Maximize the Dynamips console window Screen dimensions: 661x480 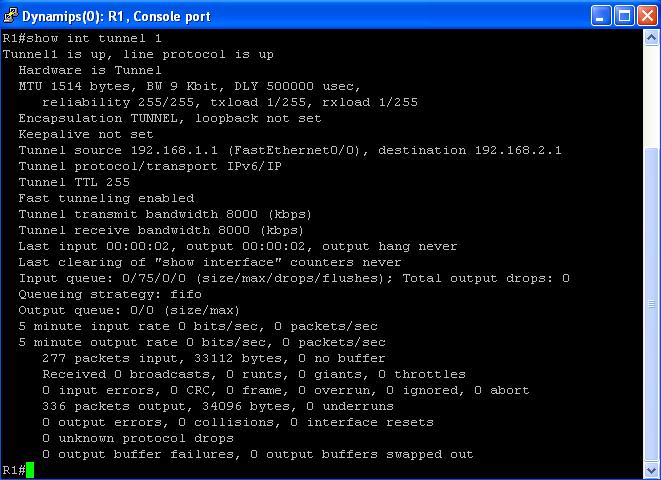[624, 16]
